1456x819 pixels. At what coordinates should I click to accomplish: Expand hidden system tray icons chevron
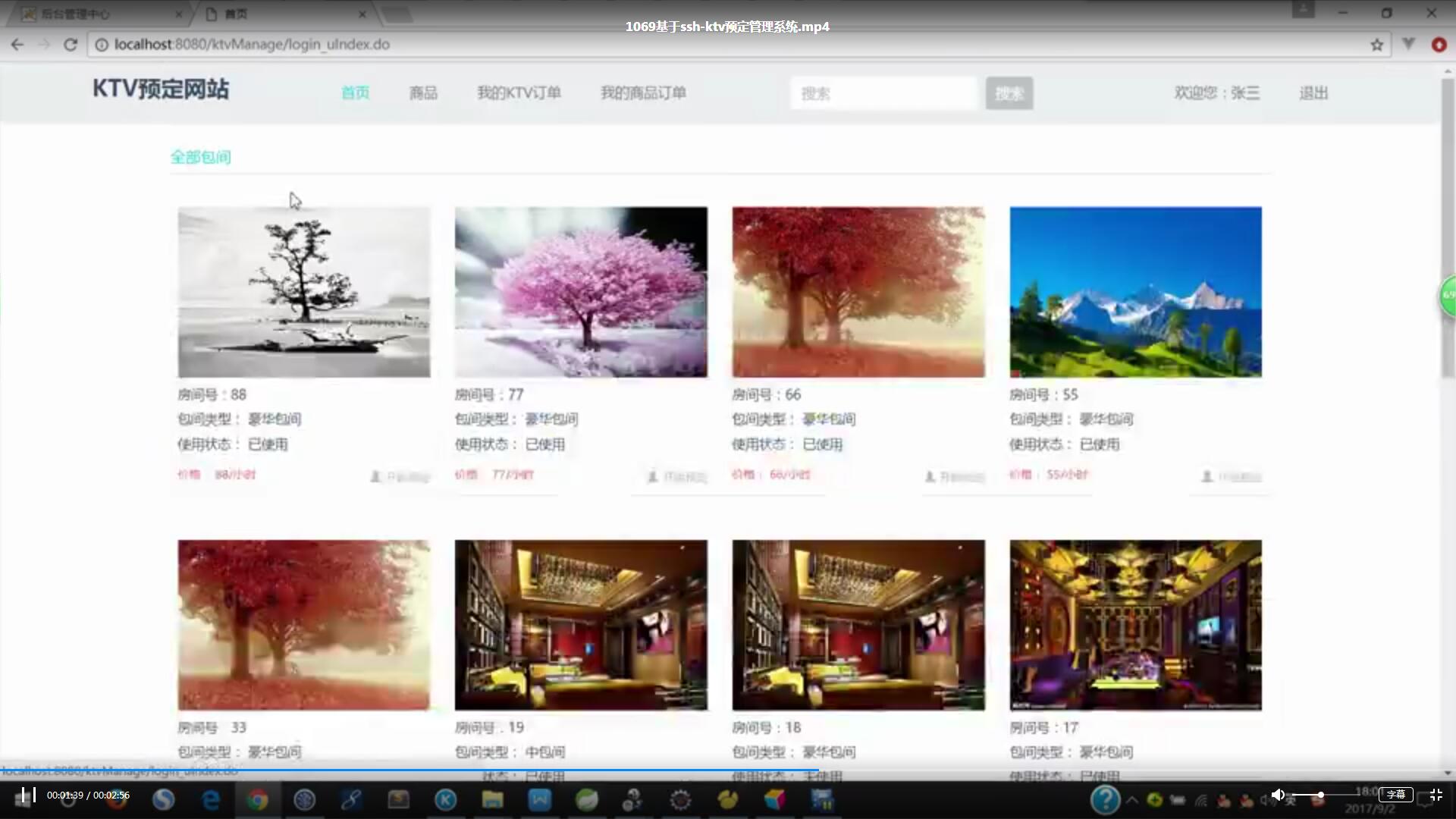[x=1132, y=799]
